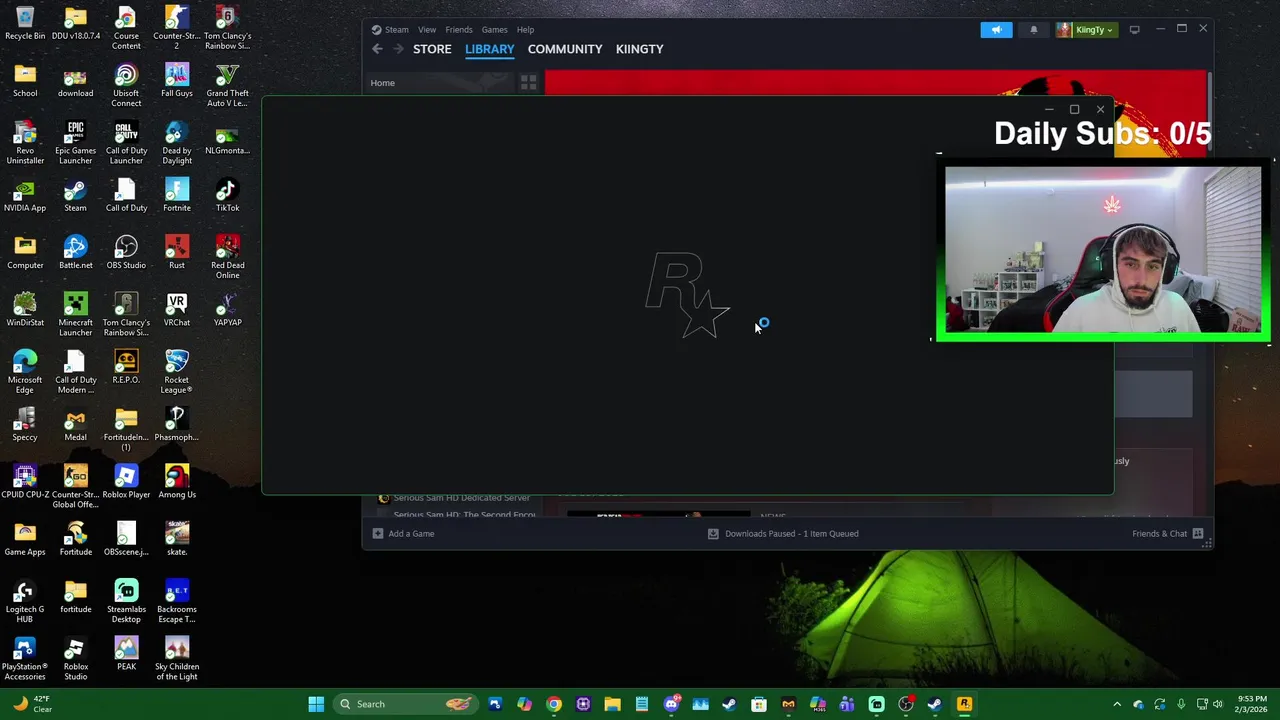Image resolution: width=1280 pixels, height=720 pixels.
Task: Open the Battle.net desktop icon
Action: (x=75, y=251)
